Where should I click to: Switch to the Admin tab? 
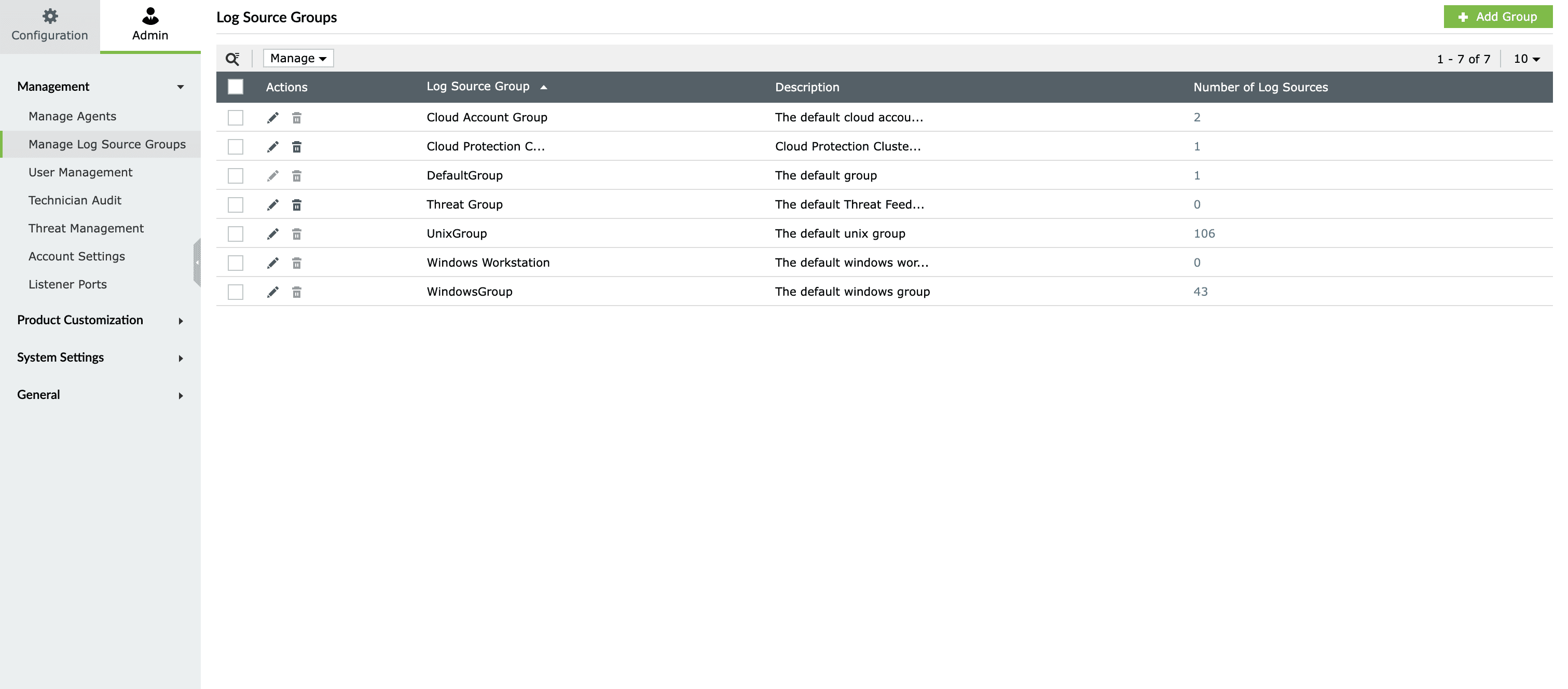[x=150, y=25]
